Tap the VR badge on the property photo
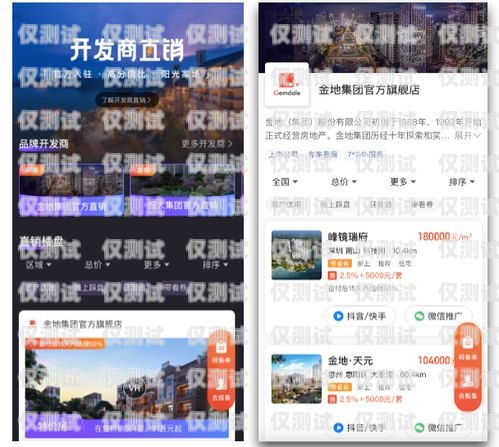The height and width of the screenshot is (447, 499). tap(134, 388)
